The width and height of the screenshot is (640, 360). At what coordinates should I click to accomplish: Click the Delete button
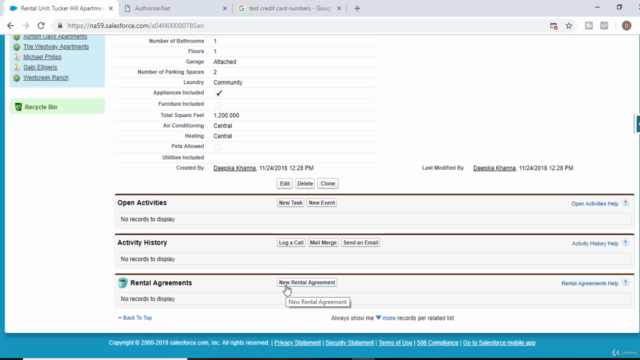click(305, 184)
